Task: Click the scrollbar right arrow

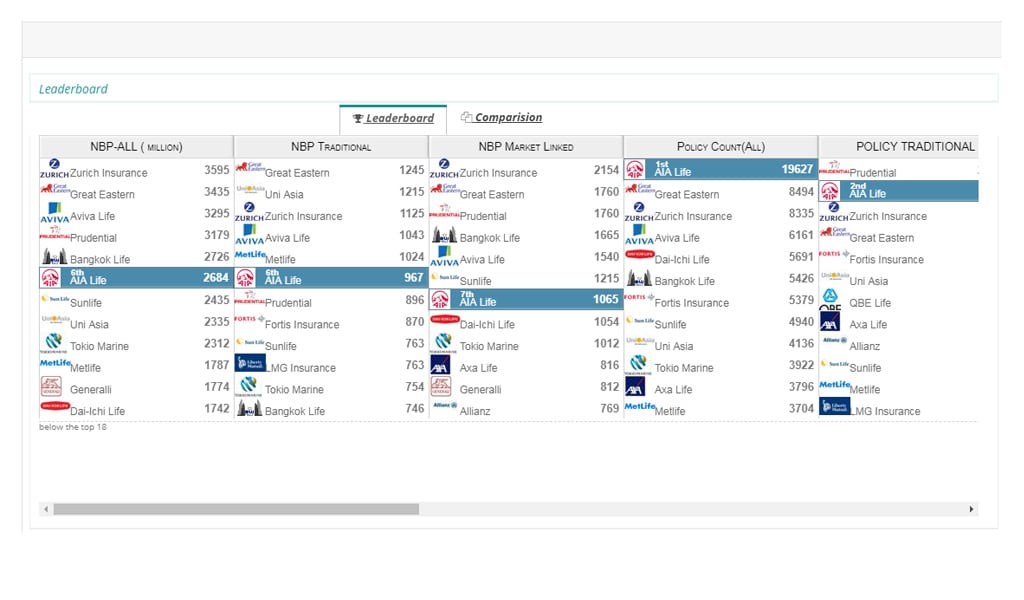Action: 971,509
